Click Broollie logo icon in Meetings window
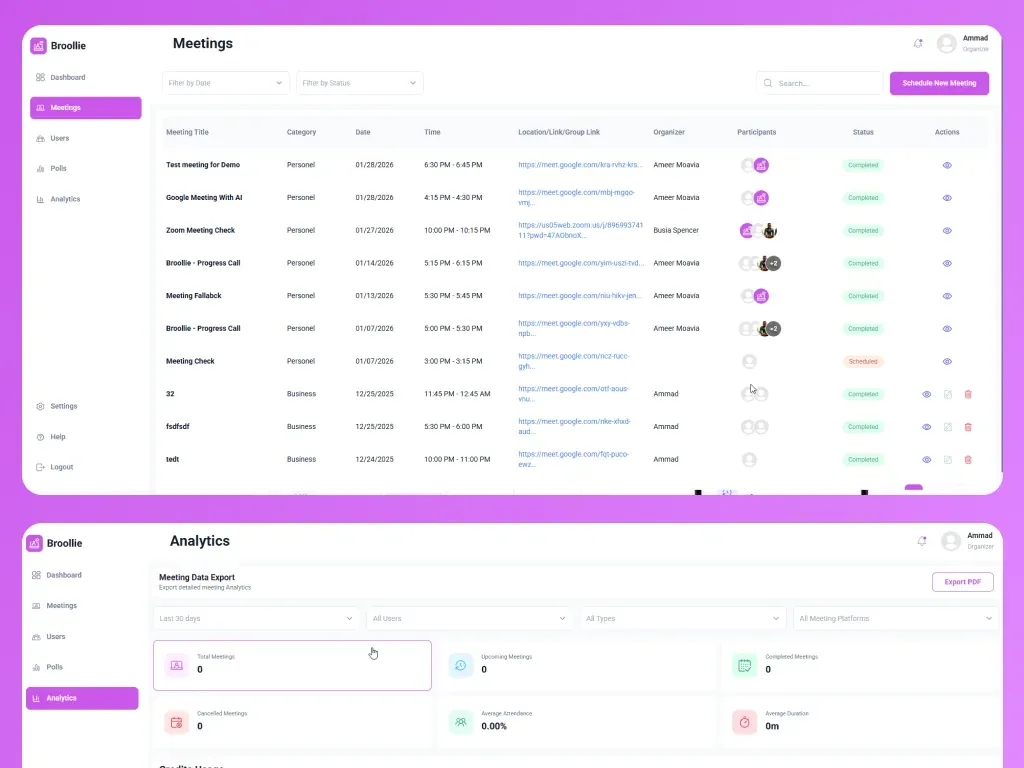This screenshot has width=1024, height=768. pos(39,46)
